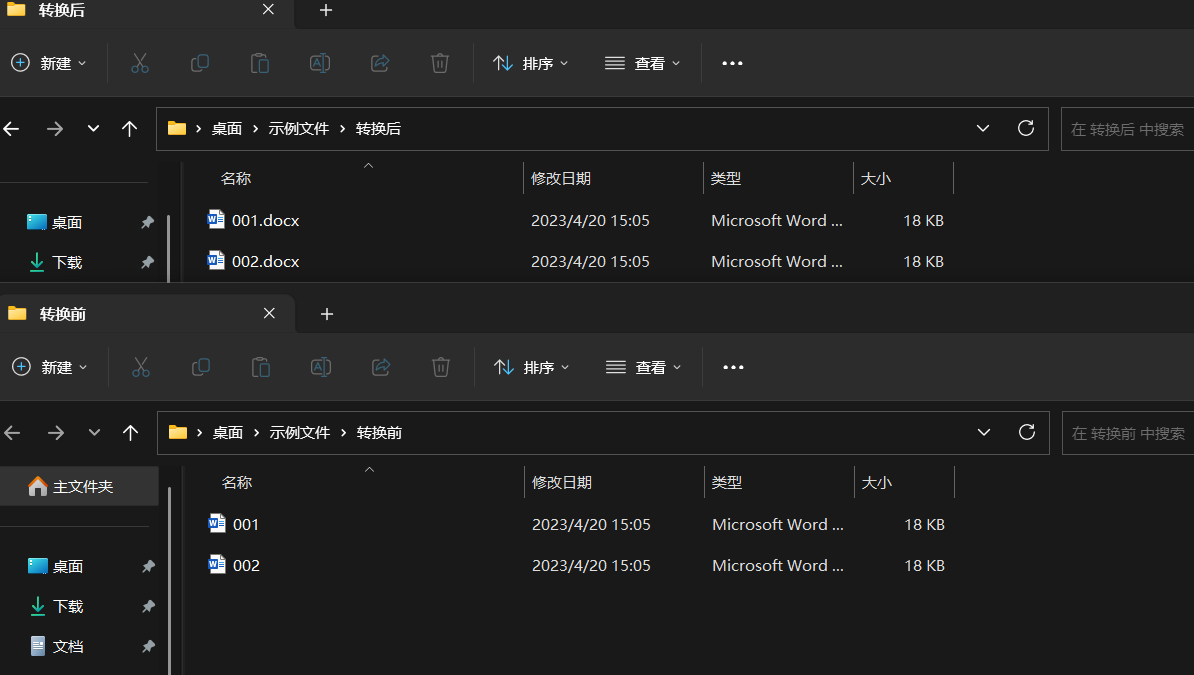Select 主文件夹 in the navigation pane

point(82,486)
